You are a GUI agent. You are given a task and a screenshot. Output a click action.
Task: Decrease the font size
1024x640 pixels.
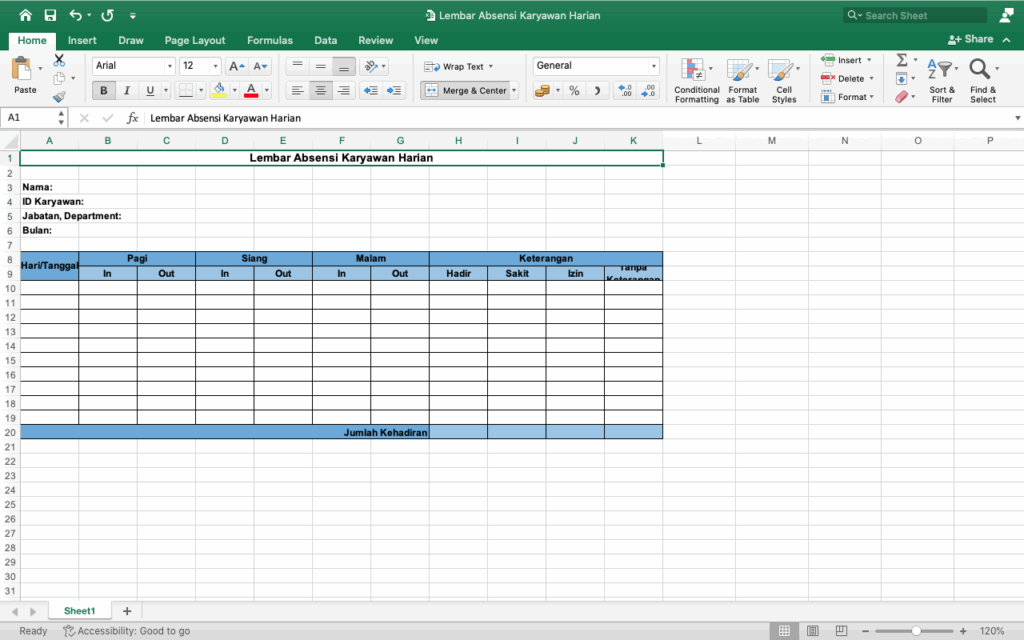(x=260, y=66)
